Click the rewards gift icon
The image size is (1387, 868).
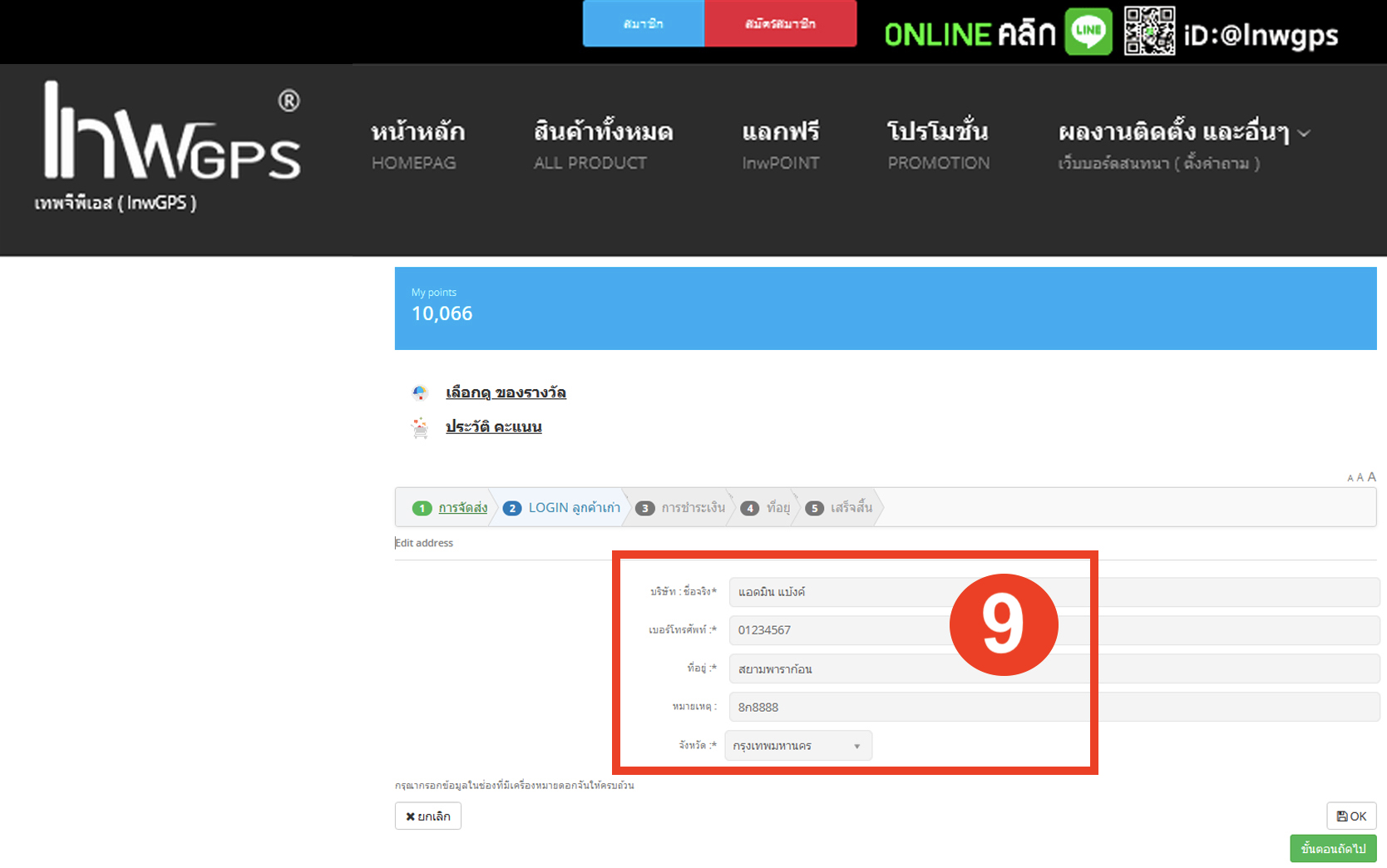(x=420, y=392)
